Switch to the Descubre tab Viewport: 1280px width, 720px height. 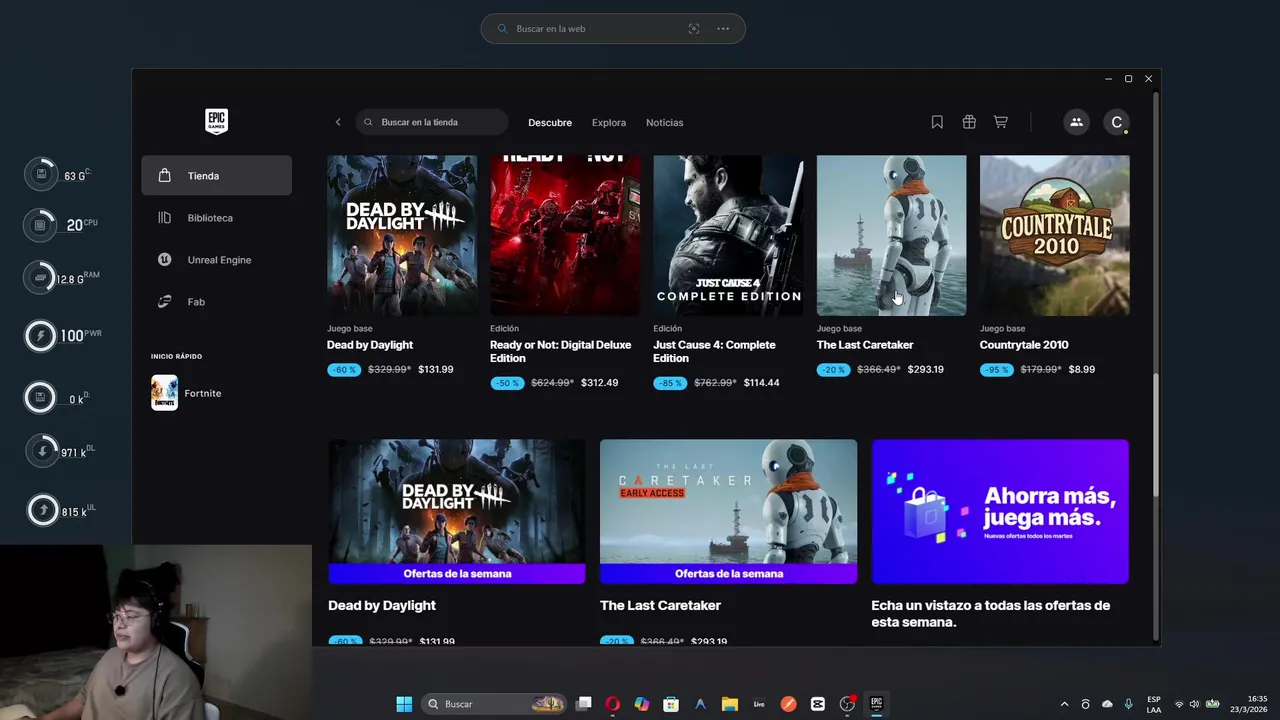(550, 122)
